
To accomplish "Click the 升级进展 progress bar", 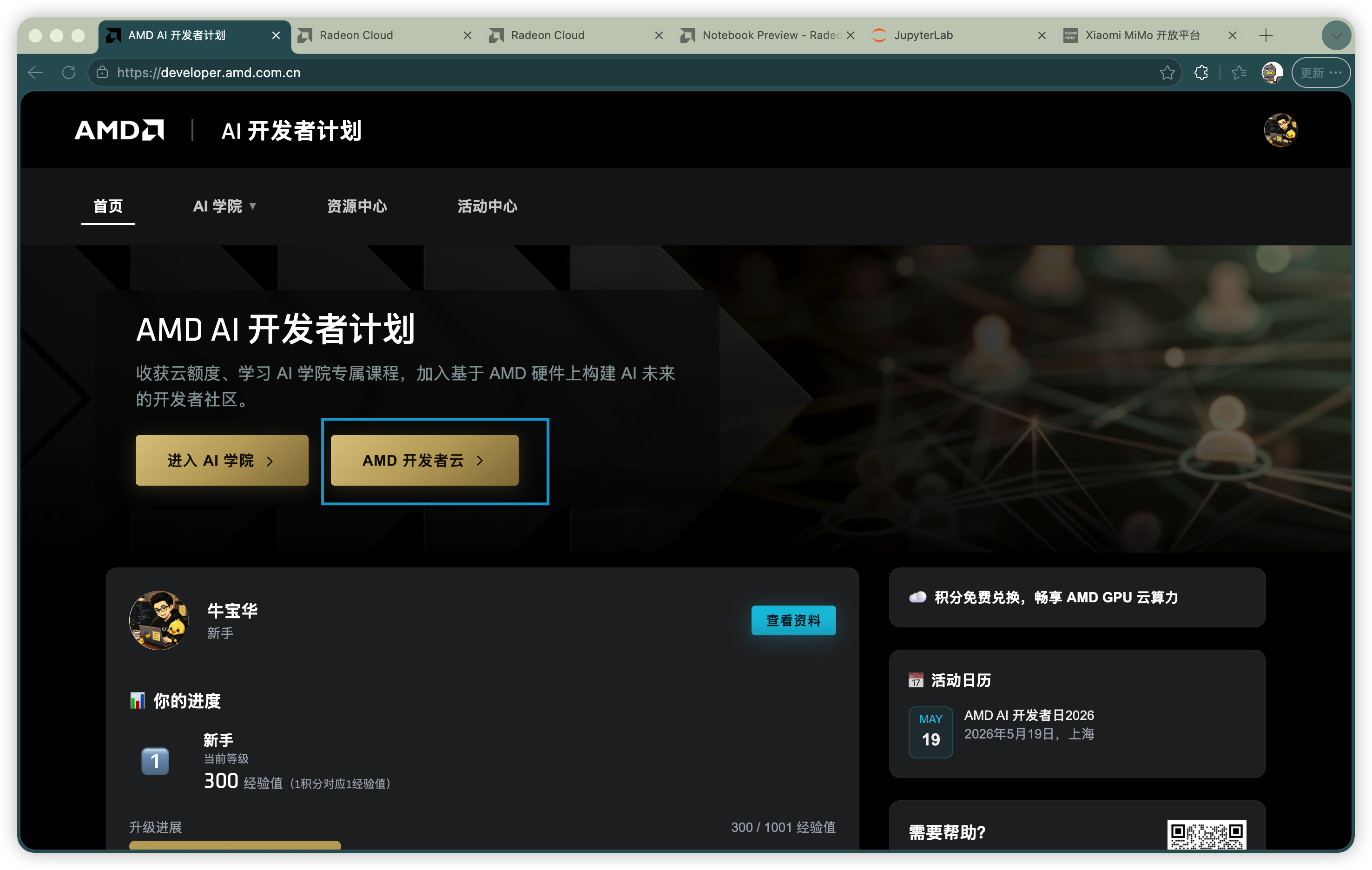I will tap(482, 845).
